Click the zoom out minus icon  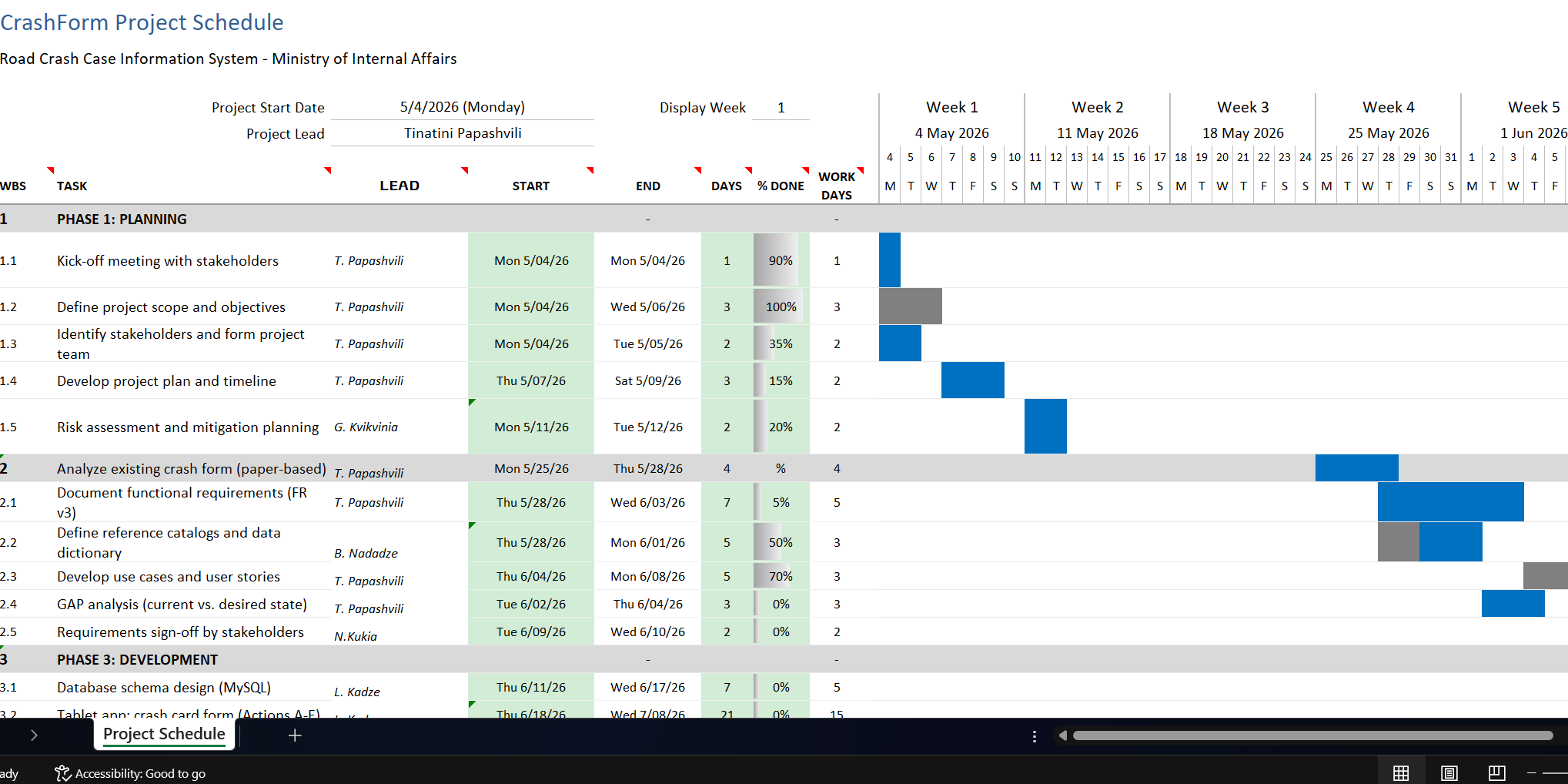[1532, 772]
